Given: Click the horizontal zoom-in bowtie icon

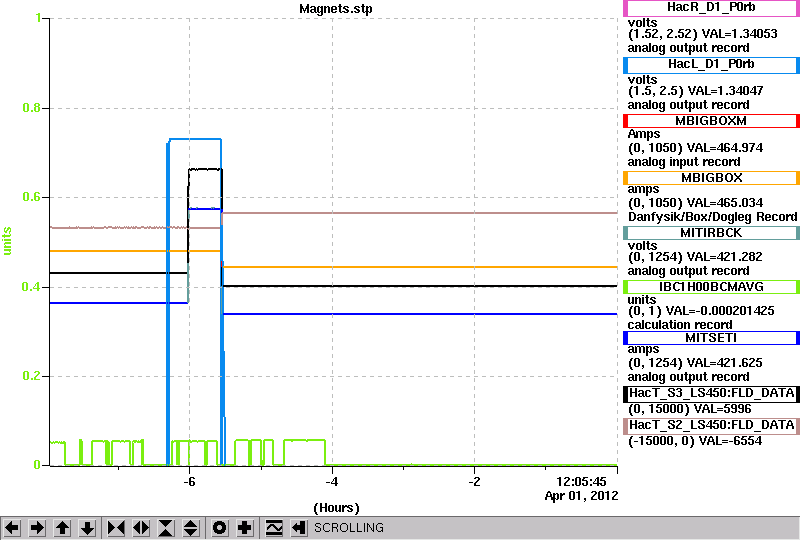Looking at the screenshot, I should [116, 527].
